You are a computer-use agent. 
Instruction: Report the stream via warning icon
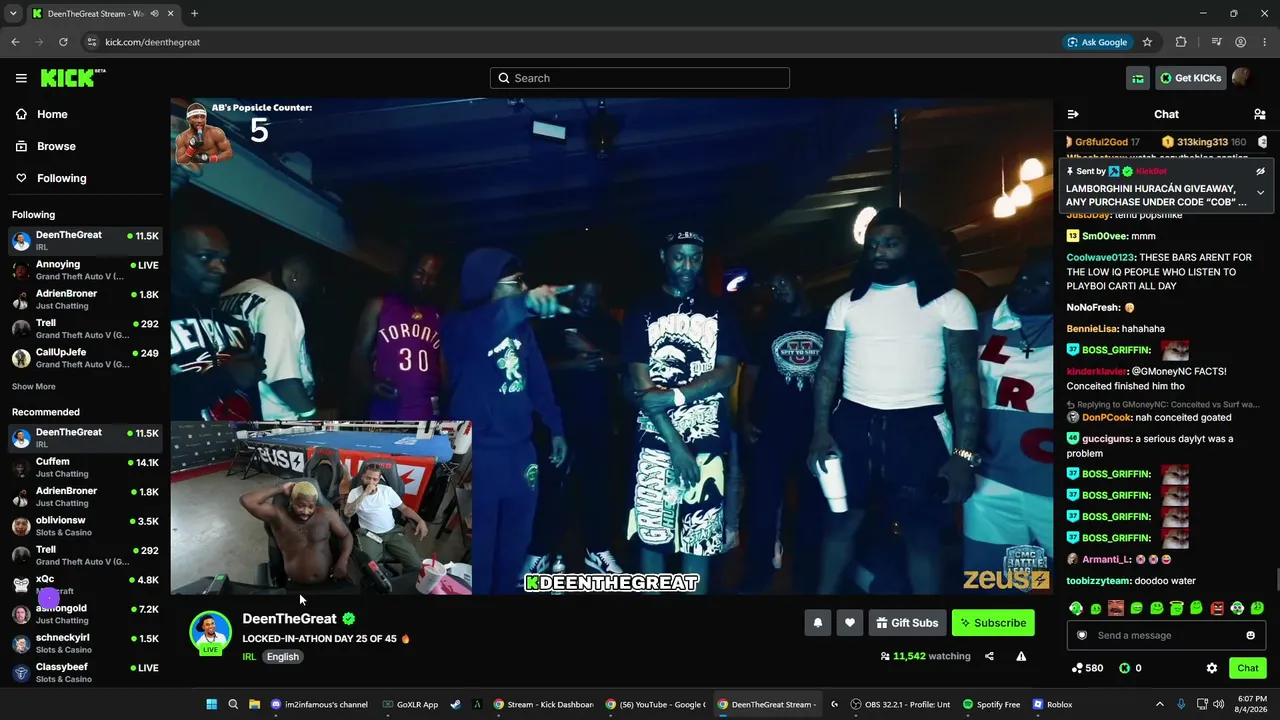[x=1021, y=656]
